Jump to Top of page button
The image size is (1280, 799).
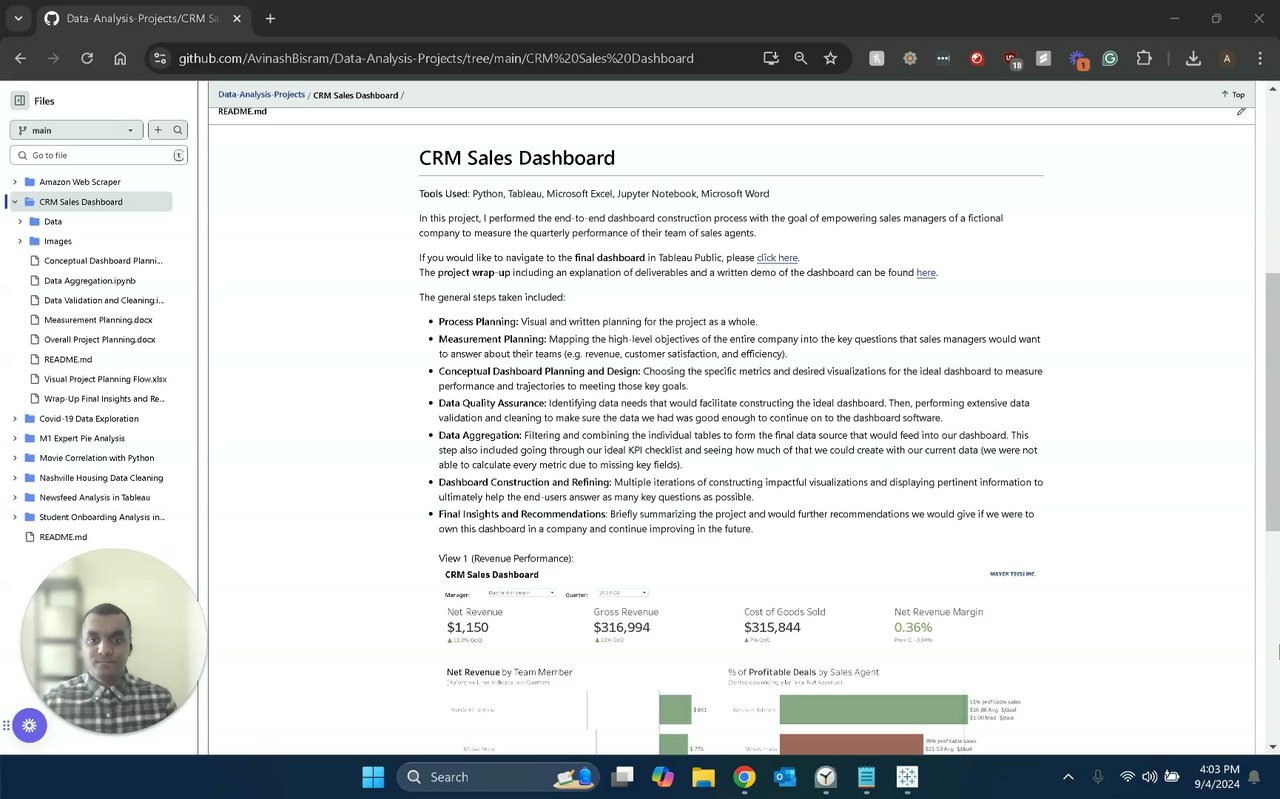click(x=1233, y=95)
